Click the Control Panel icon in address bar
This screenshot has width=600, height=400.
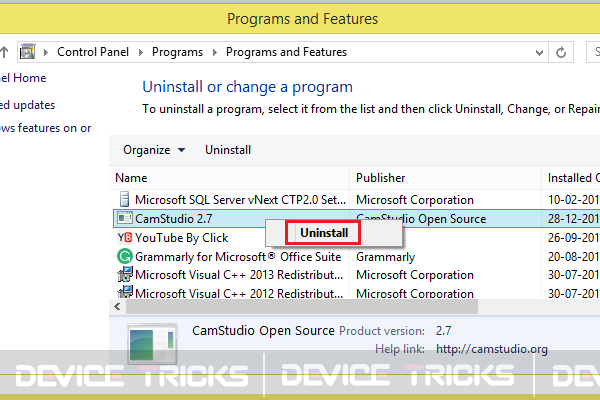tap(28, 52)
